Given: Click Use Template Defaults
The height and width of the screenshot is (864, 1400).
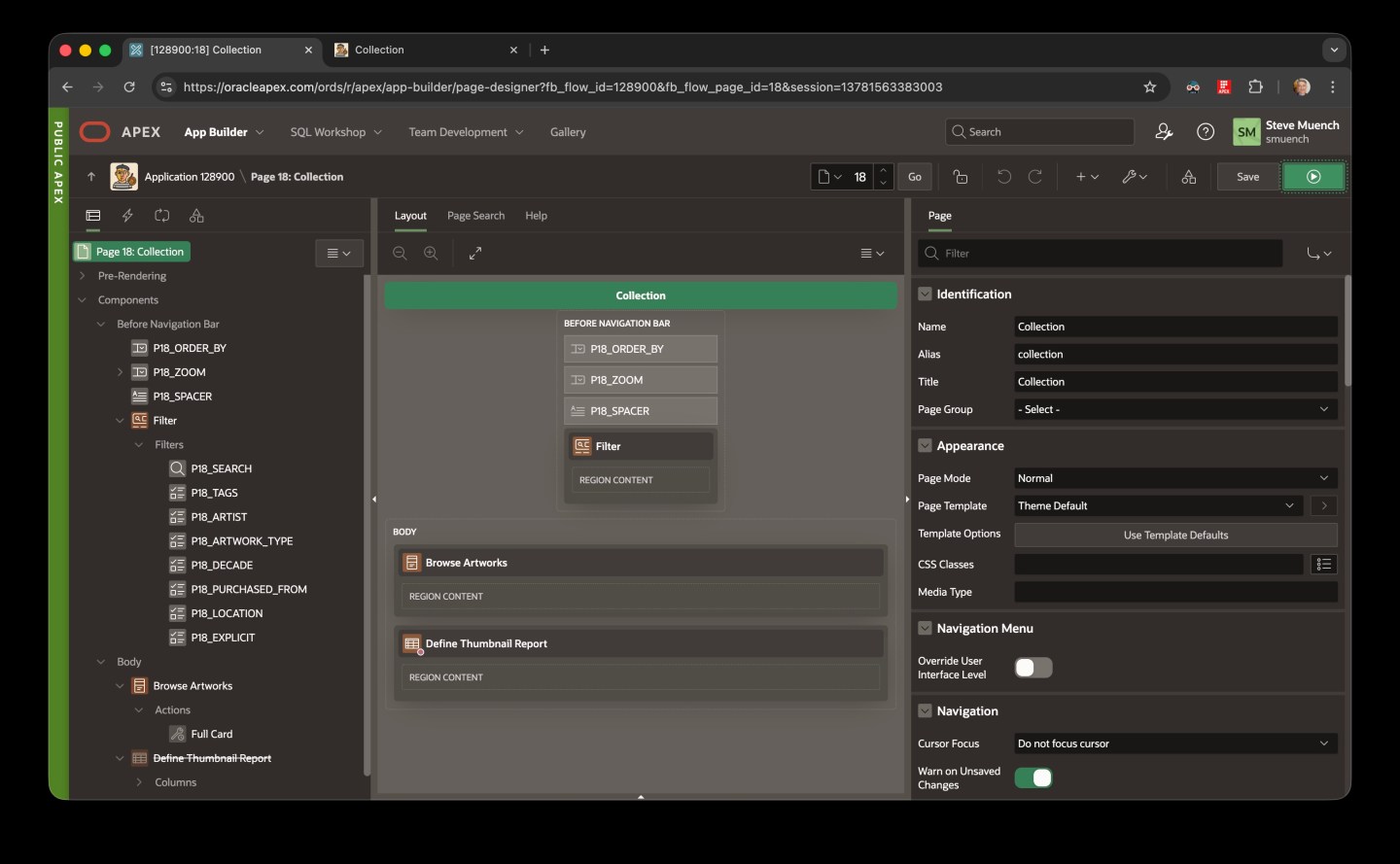Looking at the screenshot, I should pos(1175,535).
